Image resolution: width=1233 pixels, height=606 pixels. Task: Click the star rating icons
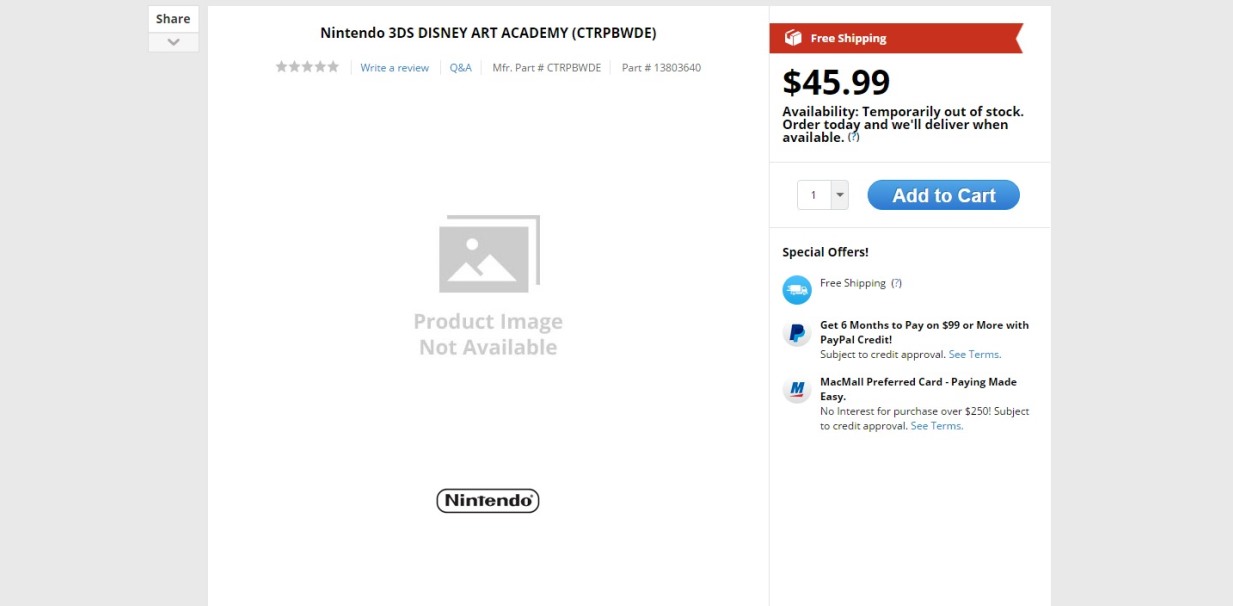point(307,67)
